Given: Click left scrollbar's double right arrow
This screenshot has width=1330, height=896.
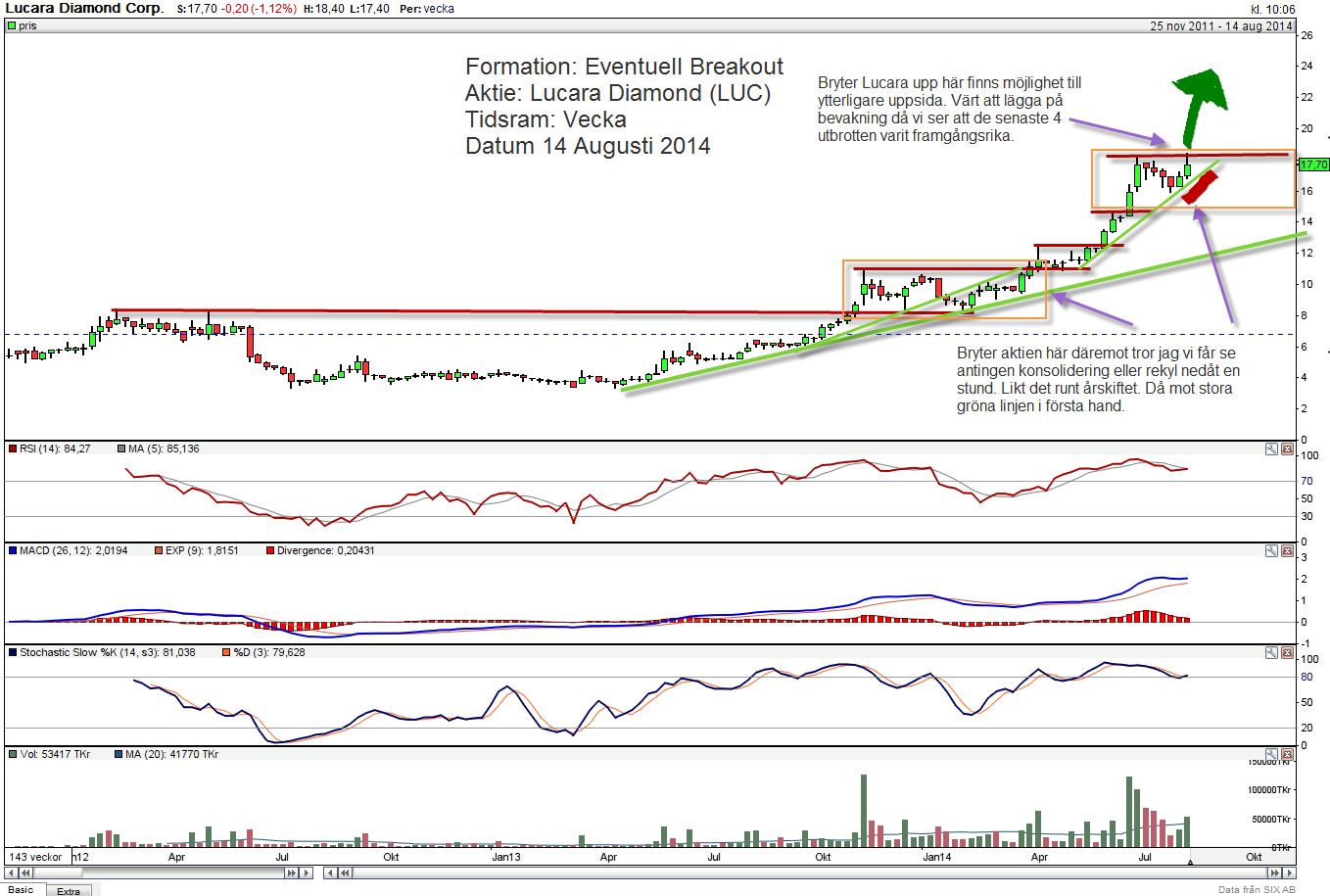Looking at the screenshot, I should click(292, 873).
